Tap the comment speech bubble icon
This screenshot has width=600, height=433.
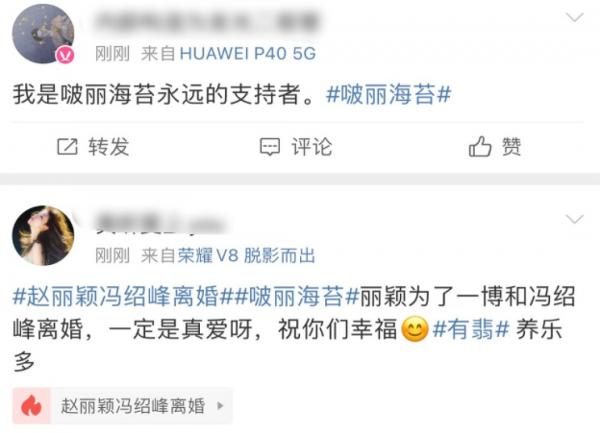(270, 147)
